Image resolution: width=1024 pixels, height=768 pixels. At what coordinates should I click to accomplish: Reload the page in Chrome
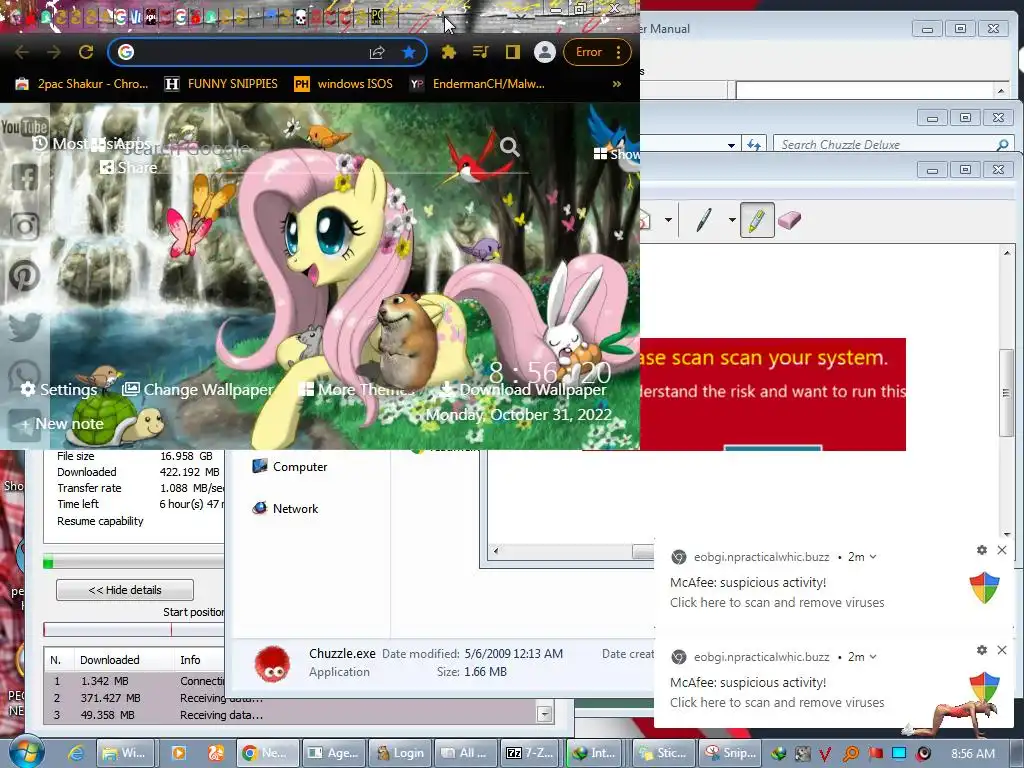(x=86, y=52)
